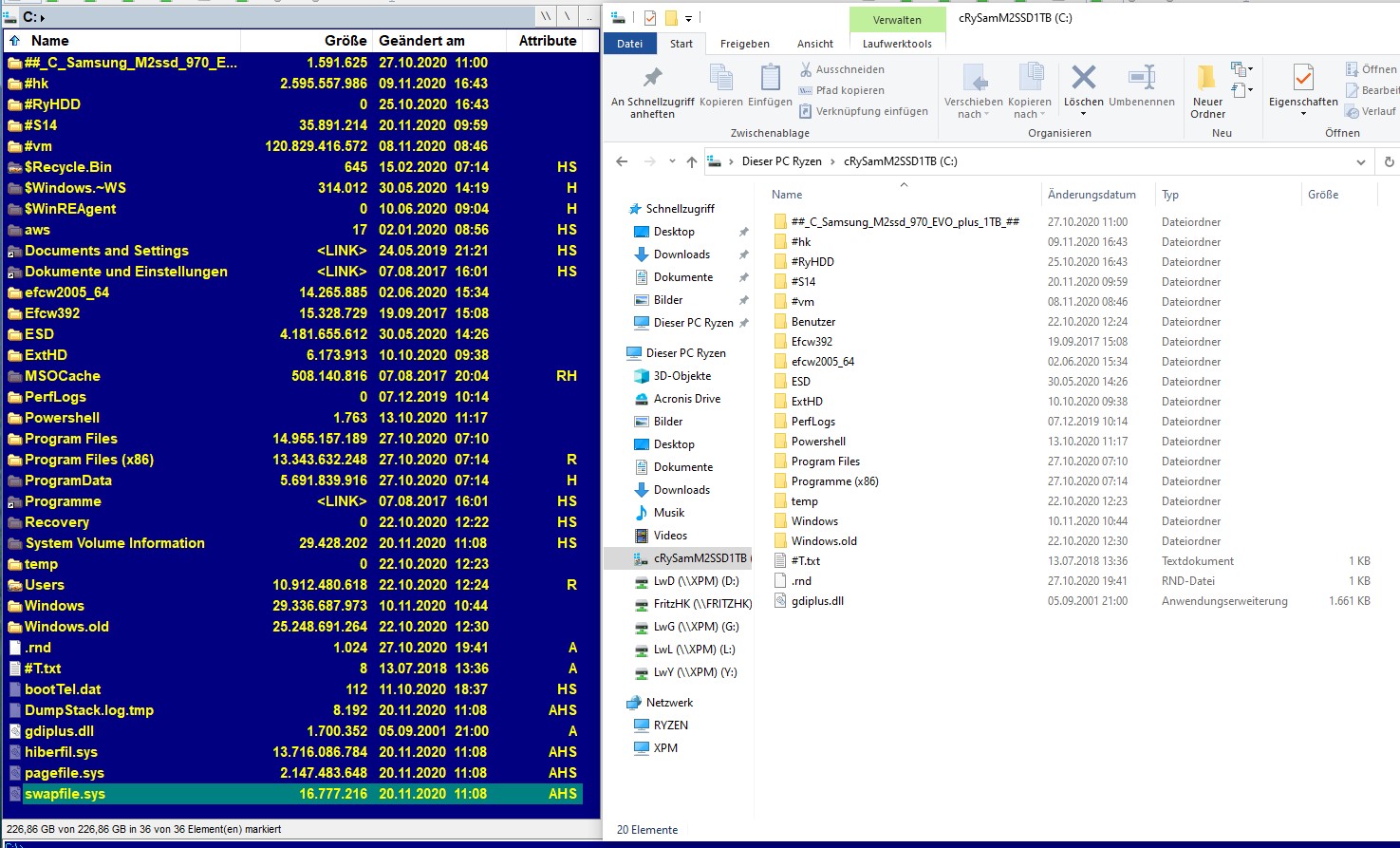
Task: Click the Verwalten contextual tab
Action: coord(897,20)
